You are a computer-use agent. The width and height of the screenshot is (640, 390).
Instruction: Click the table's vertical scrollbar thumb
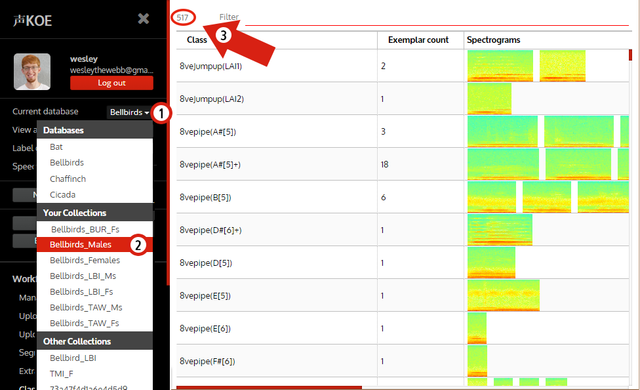(630, 55)
